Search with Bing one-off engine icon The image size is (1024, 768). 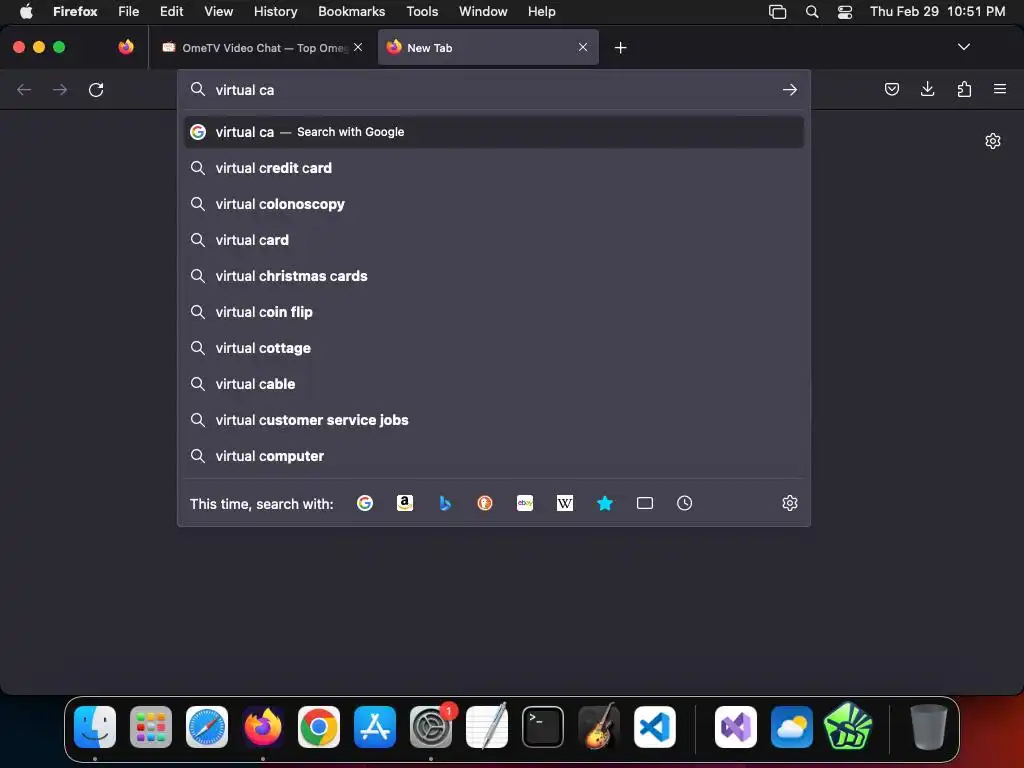tap(445, 503)
